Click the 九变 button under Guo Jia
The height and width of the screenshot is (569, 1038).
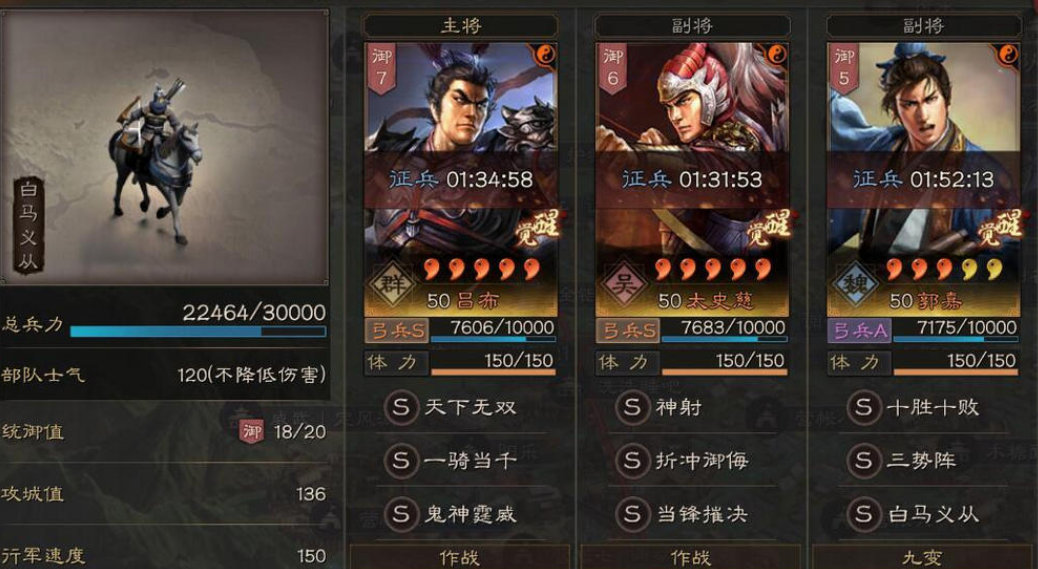click(923, 557)
